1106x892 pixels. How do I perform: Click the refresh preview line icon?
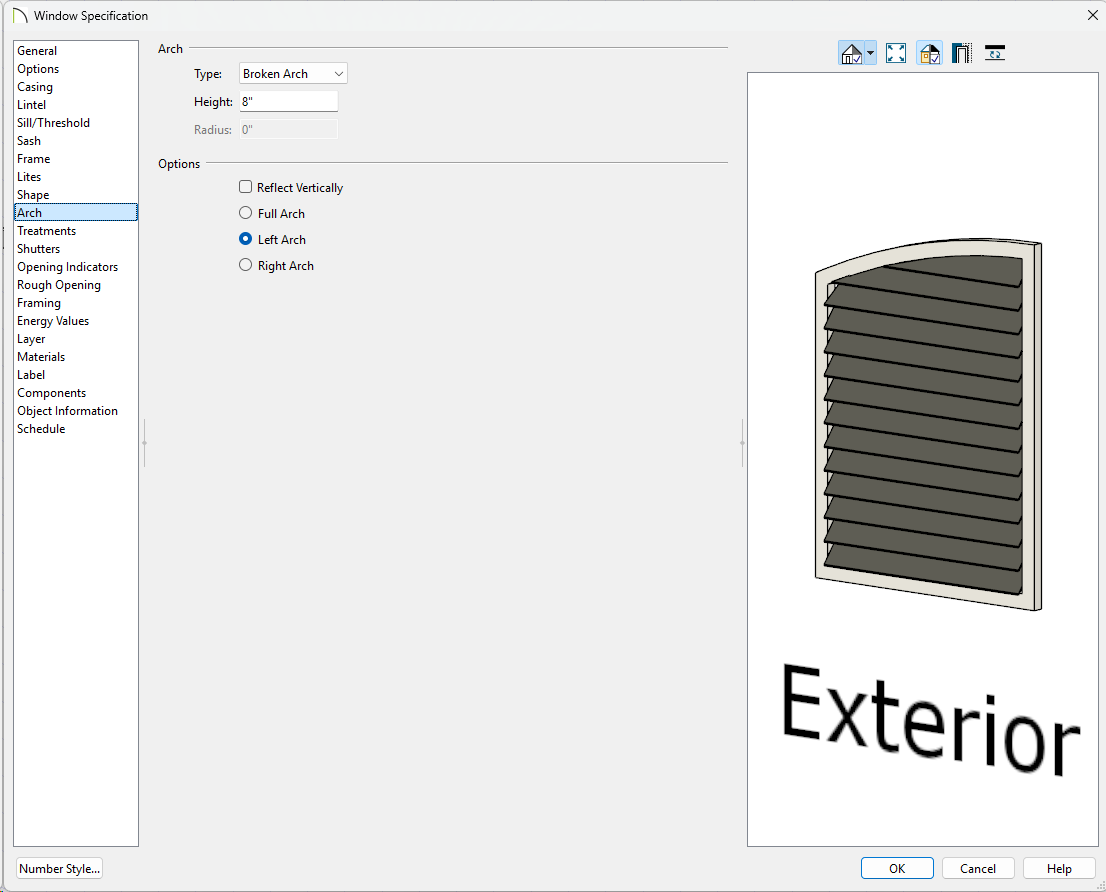point(995,54)
